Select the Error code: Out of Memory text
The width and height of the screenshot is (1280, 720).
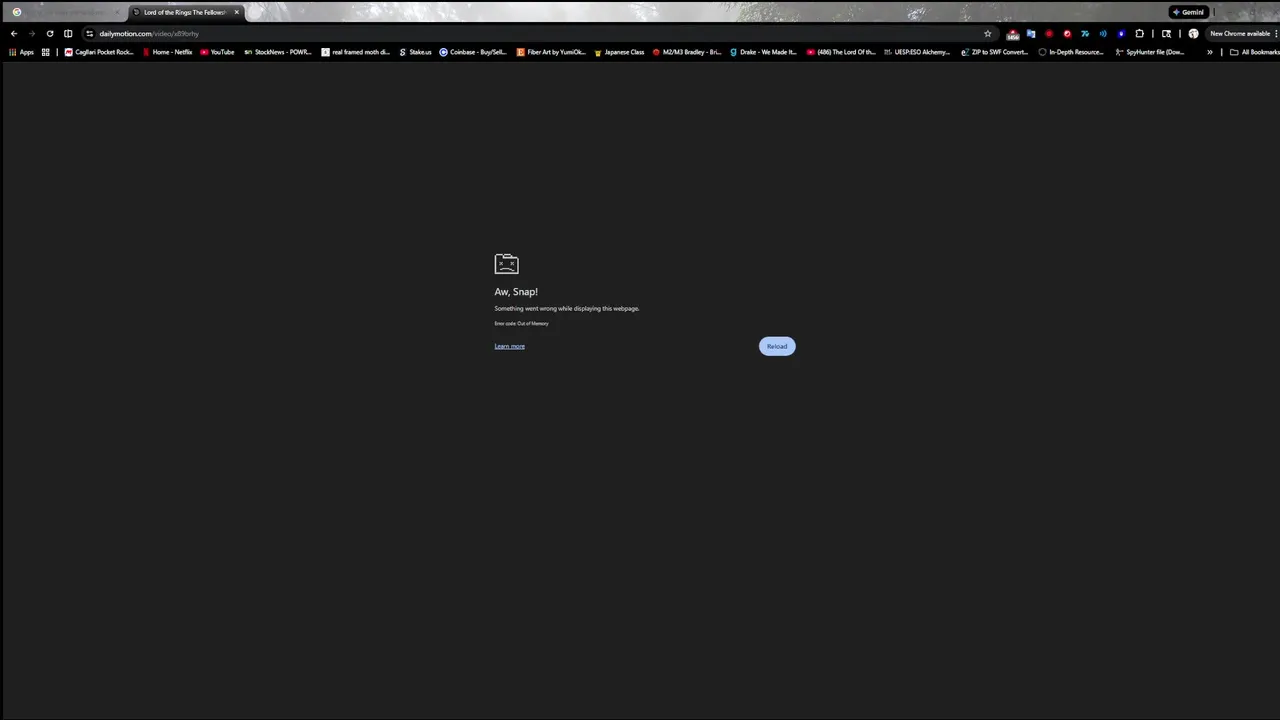coord(521,323)
